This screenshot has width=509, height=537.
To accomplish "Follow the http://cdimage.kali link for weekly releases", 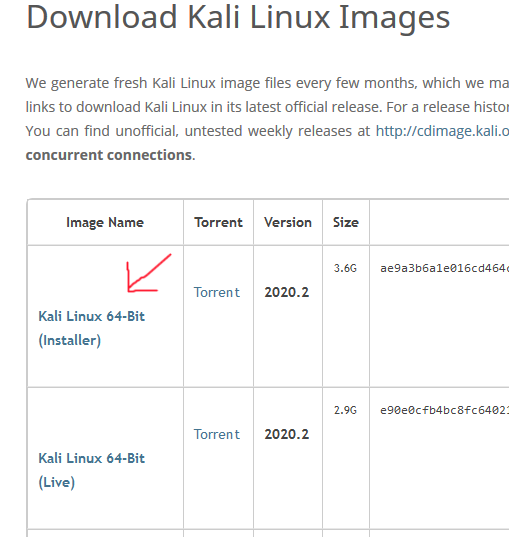I will pyautogui.click(x=442, y=131).
